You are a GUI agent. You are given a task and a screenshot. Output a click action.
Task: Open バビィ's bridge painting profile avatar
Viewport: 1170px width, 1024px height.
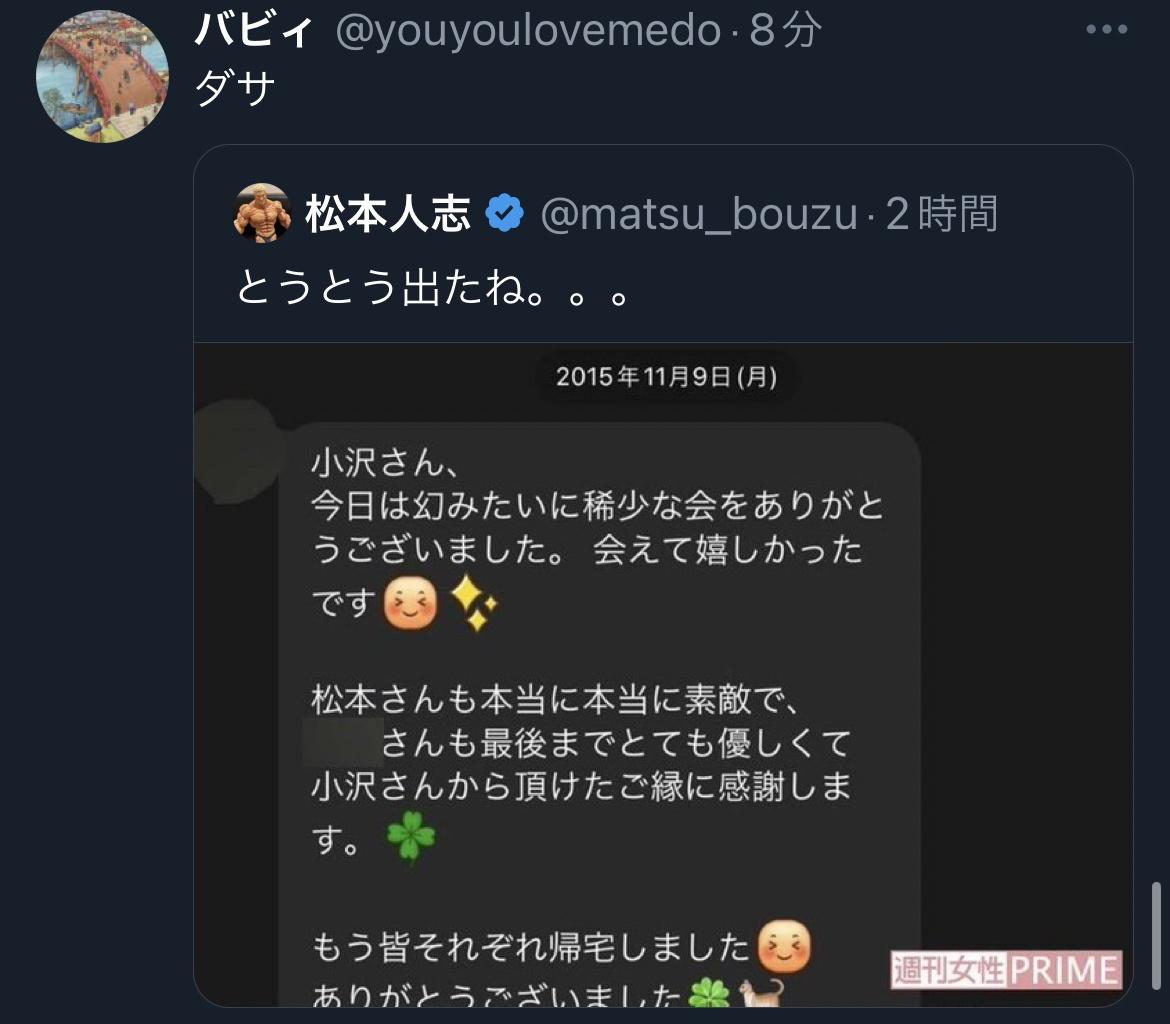pos(102,76)
